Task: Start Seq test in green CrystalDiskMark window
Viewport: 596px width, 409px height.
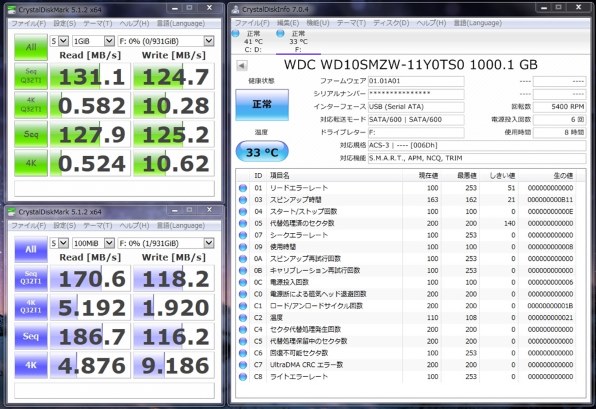Action: coord(31,134)
